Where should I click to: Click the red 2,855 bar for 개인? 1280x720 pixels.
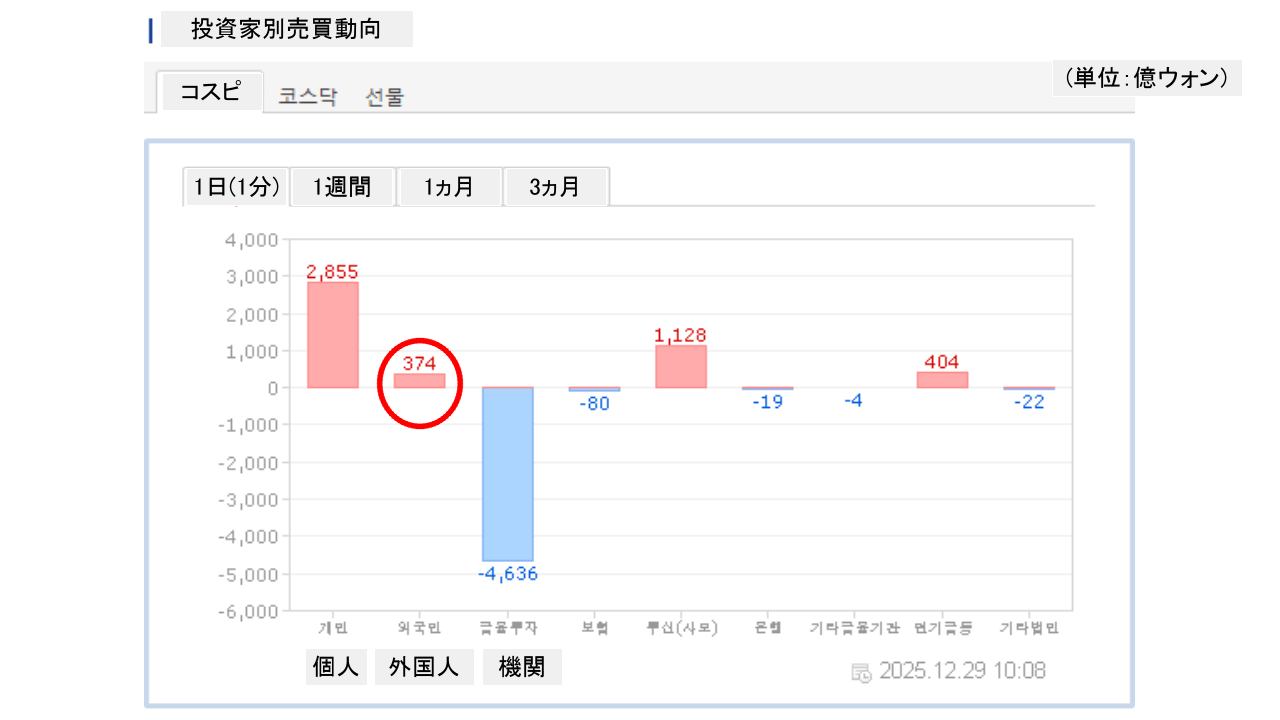coord(333,335)
